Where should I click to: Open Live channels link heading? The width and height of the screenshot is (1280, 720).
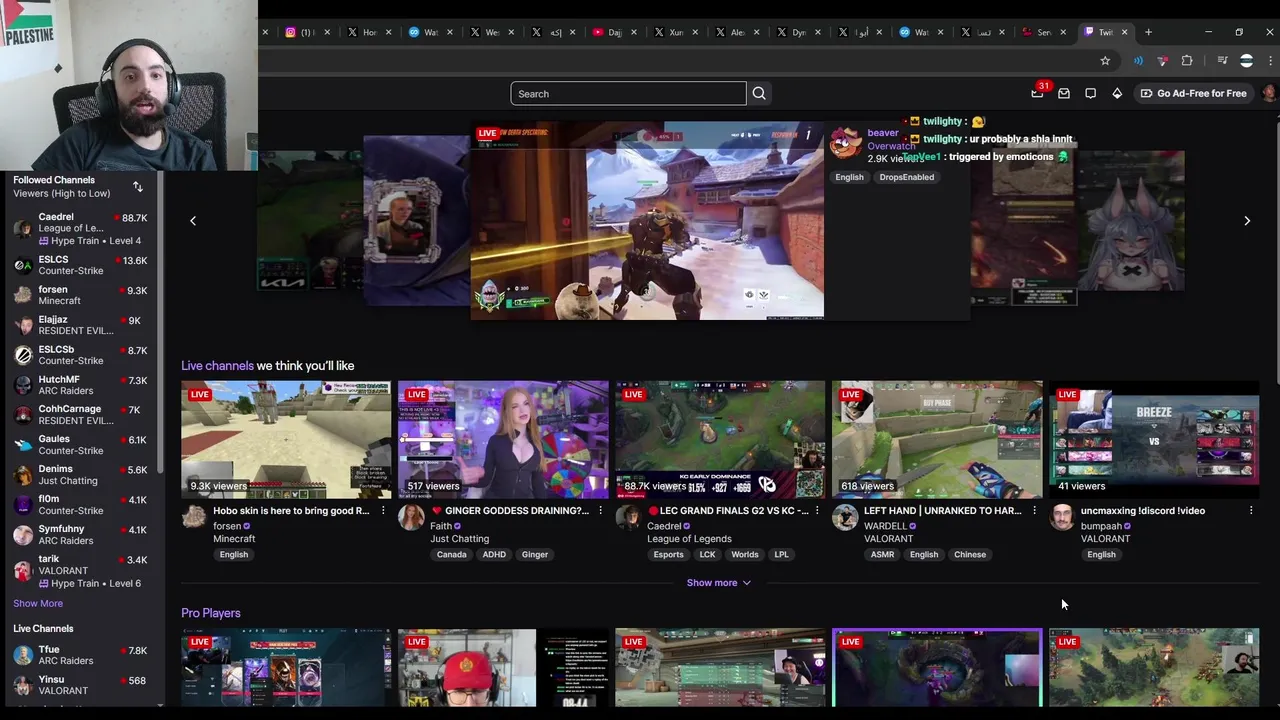(x=217, y=366)
